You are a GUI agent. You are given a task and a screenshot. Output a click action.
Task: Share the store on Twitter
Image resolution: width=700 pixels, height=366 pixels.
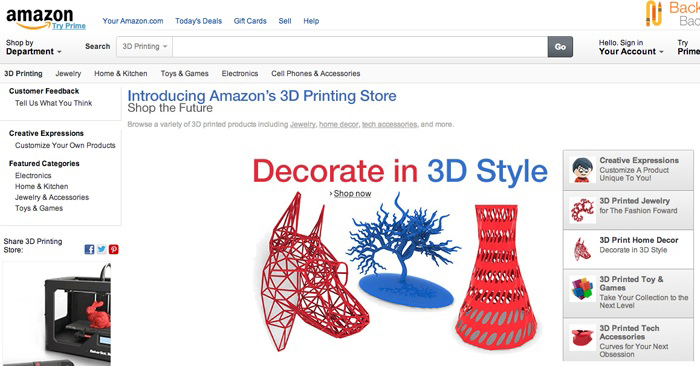coord(102,250)
